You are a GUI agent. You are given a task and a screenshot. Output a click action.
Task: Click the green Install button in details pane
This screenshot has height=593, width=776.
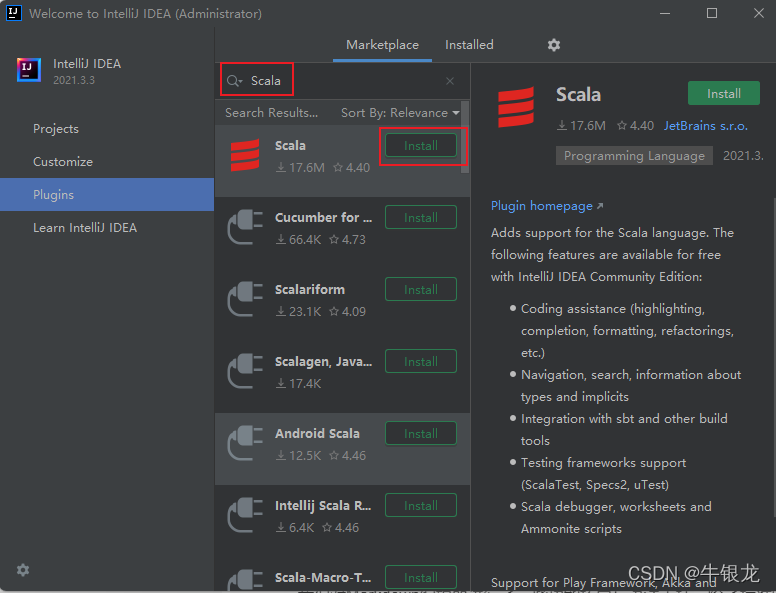point(724,93)
